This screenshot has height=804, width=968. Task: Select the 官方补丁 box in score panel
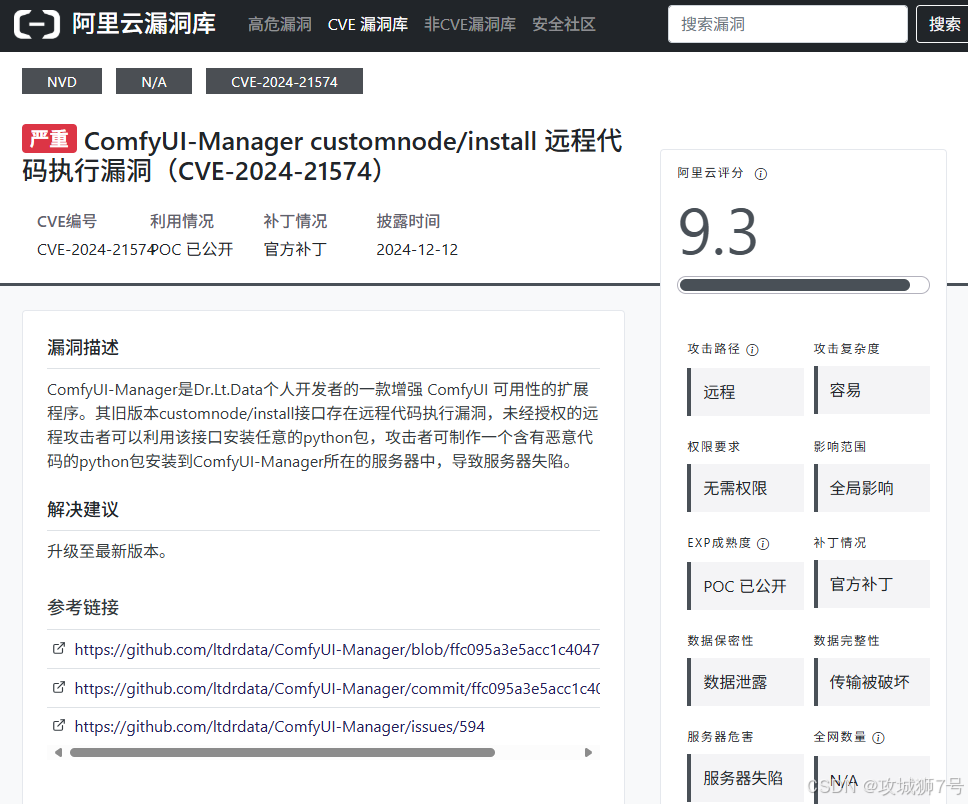click(872, 584)
